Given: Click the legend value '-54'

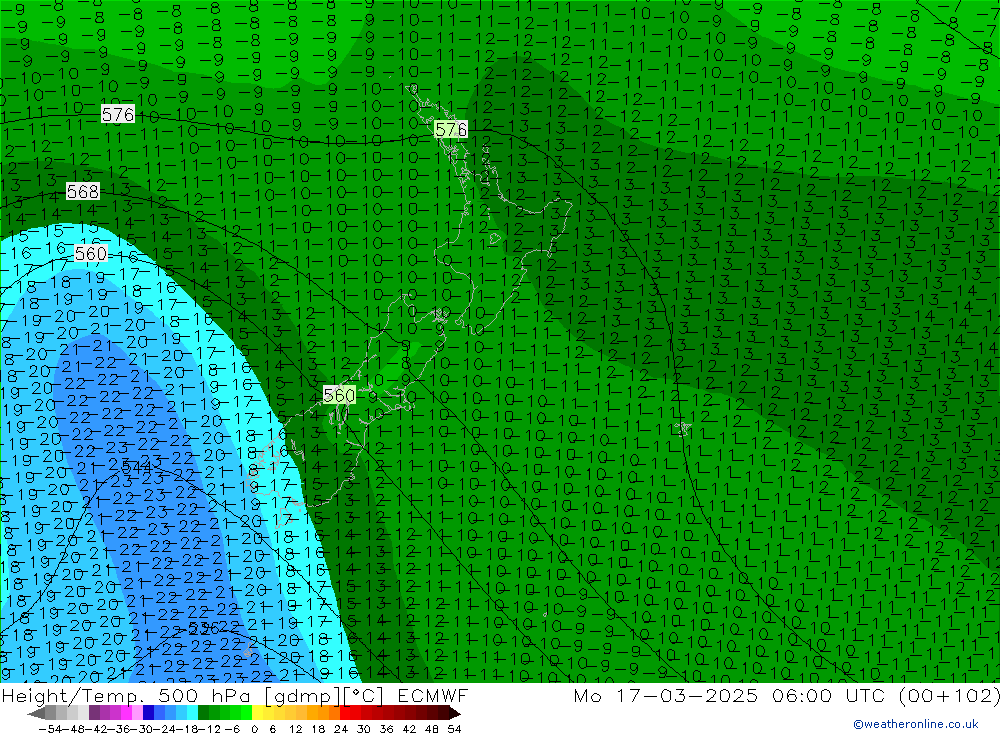Looking at the screenshot, I should click(x=50, y=728).
